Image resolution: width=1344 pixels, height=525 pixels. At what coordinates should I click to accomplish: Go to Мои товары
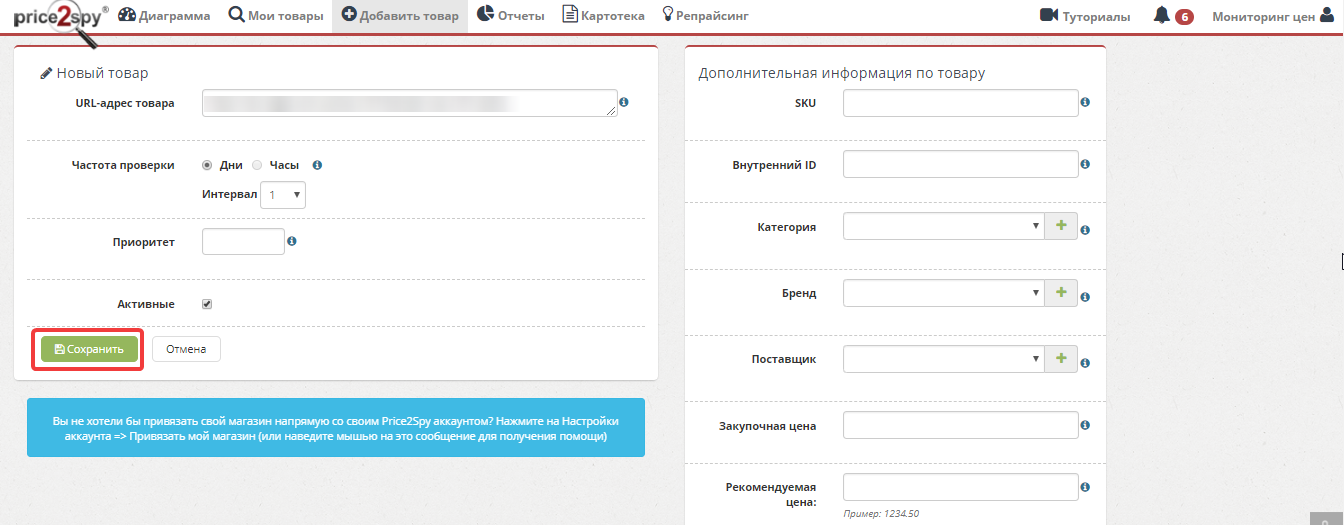[x=276, y=16]
